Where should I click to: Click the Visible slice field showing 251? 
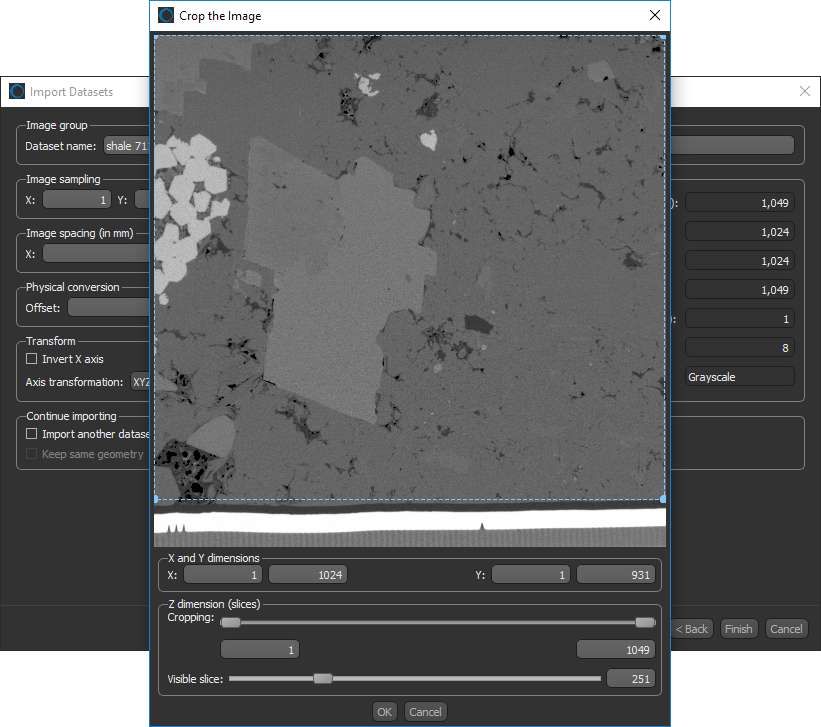629,679
